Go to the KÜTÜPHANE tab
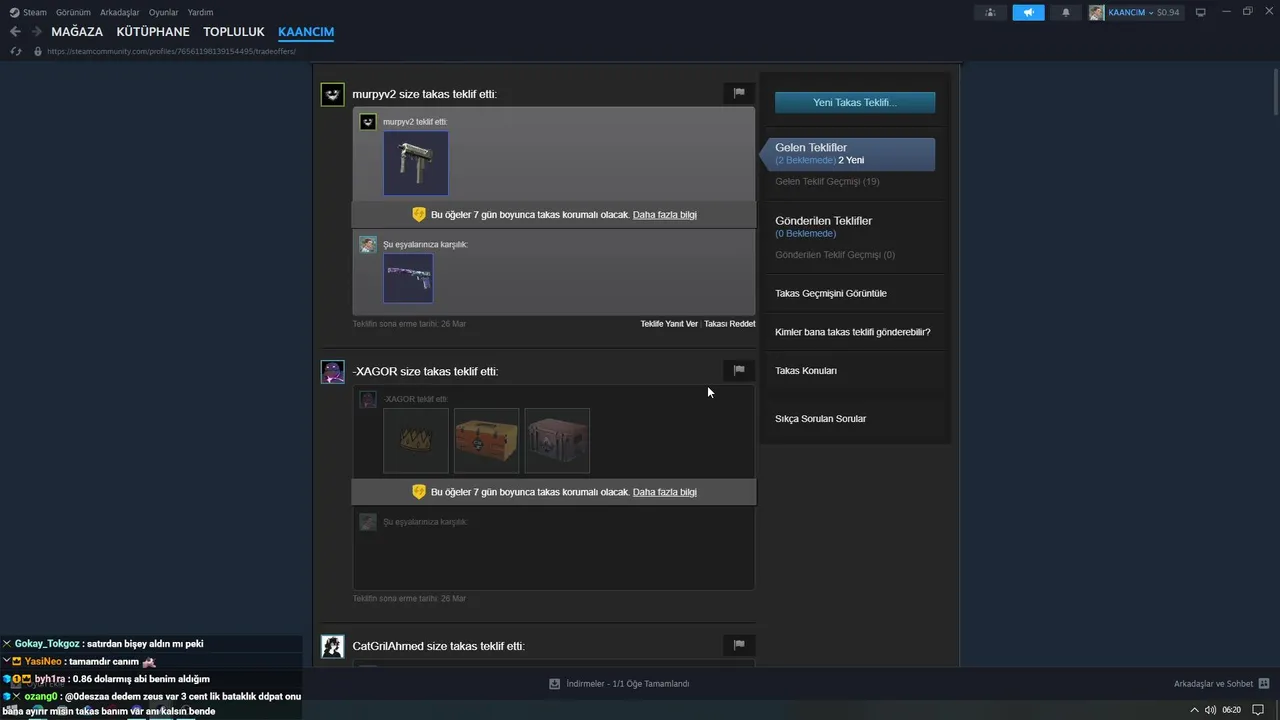The image size is (1280, 720). [x=153, y=32]
